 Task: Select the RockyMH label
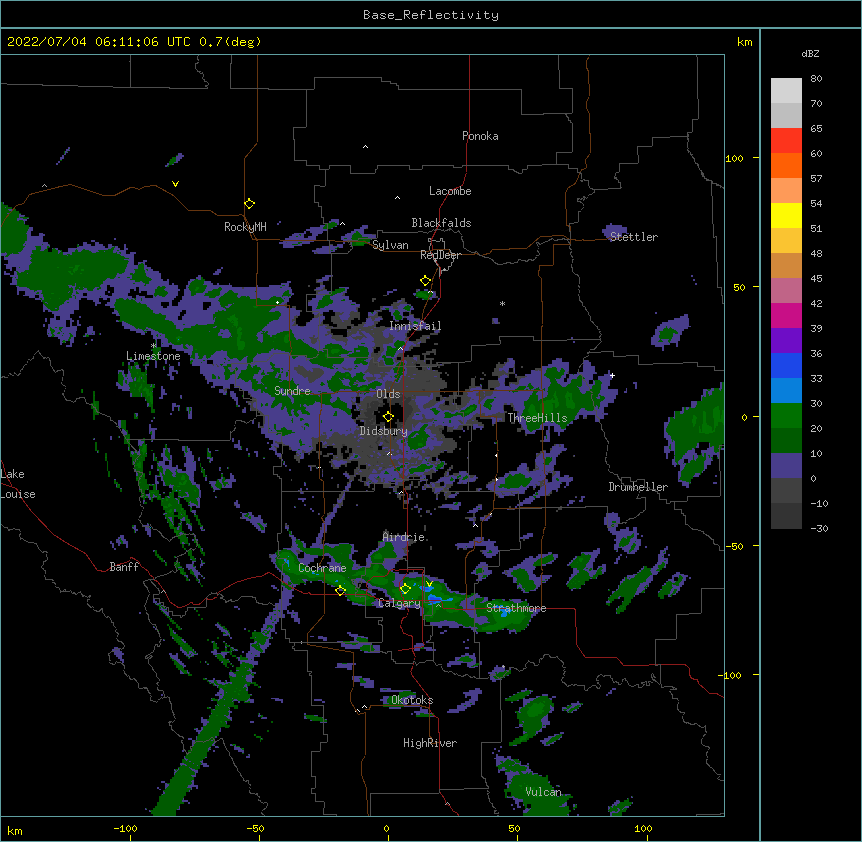click(x=245, y=227)
